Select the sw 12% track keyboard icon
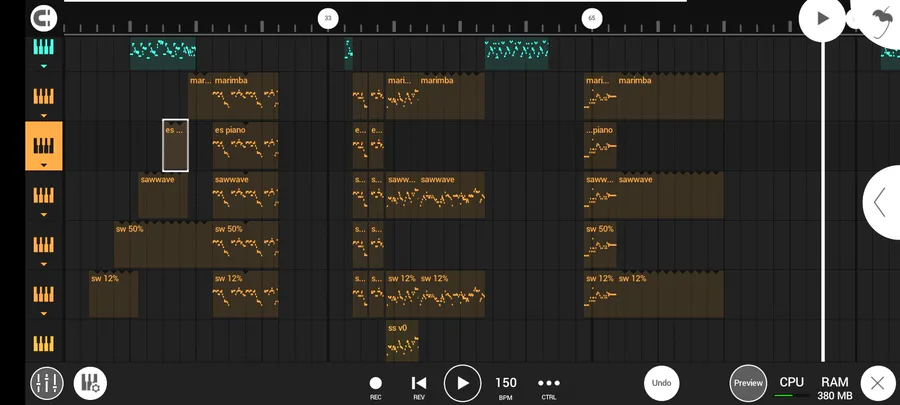 coord(44,294)
